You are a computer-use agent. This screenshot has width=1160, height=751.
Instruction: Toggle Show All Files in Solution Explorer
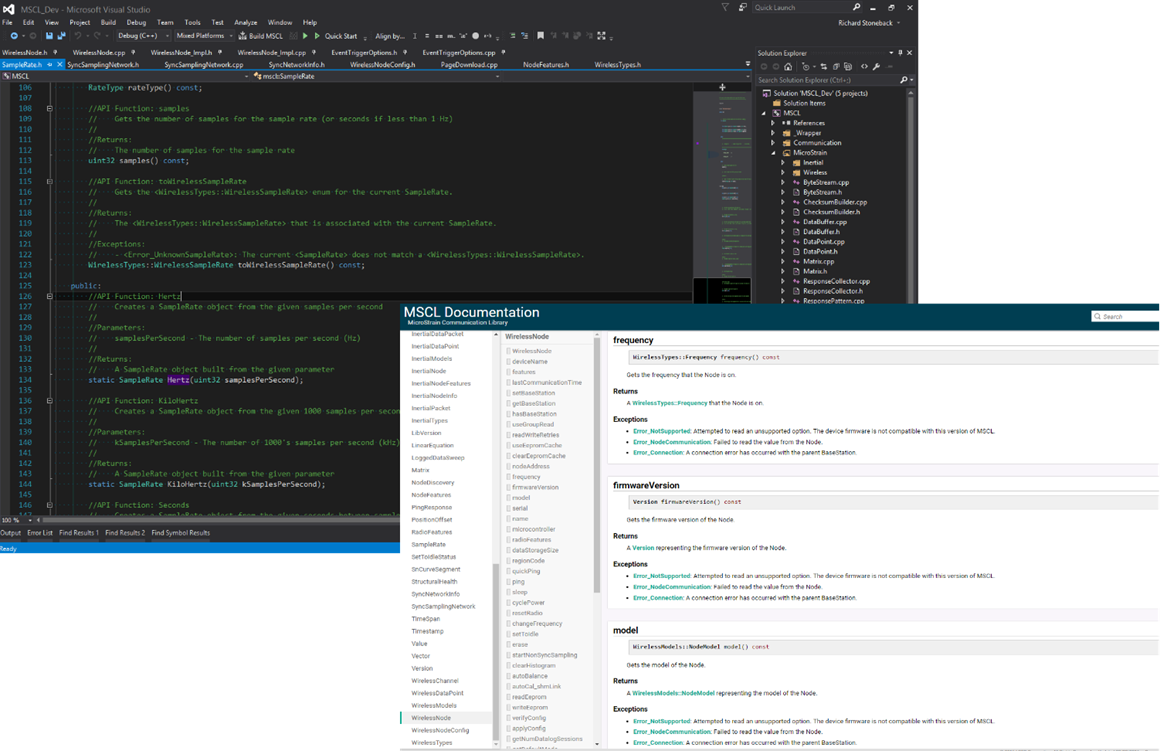[x=848, y=67]
